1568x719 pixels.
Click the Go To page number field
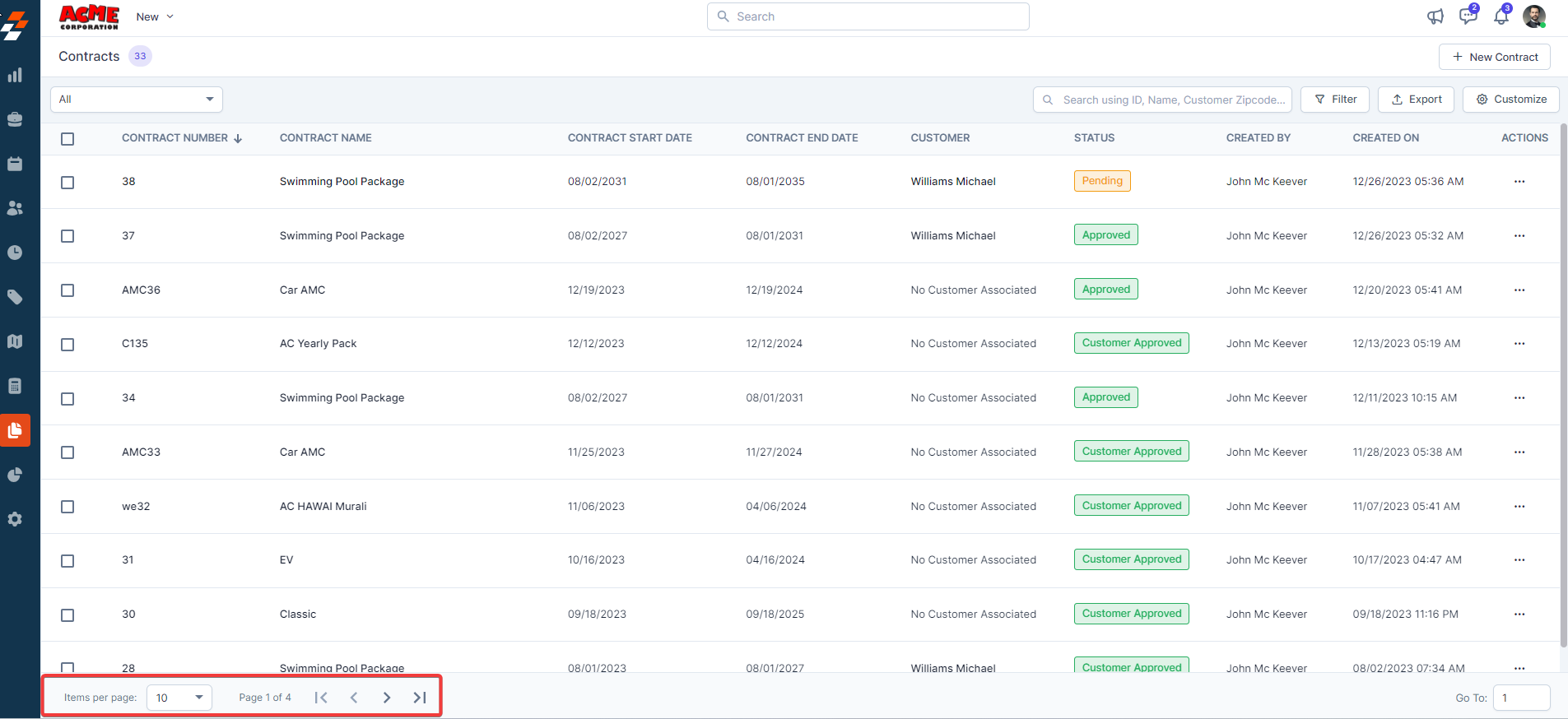point(1520,698)
